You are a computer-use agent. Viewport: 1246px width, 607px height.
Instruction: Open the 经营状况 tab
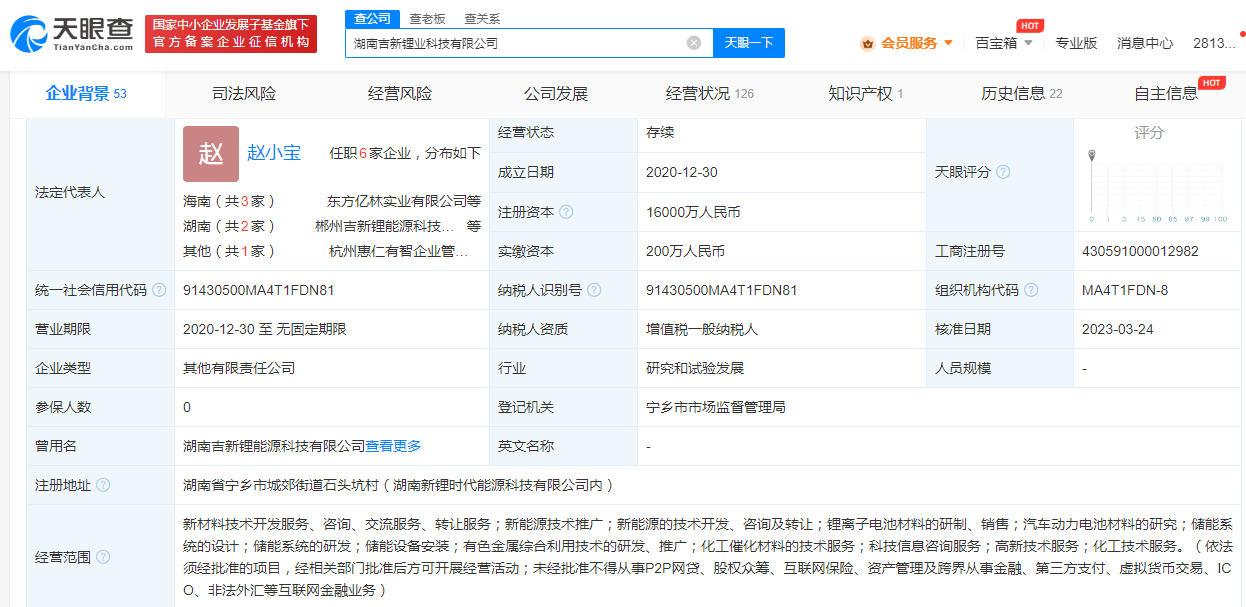click(710, 94)
